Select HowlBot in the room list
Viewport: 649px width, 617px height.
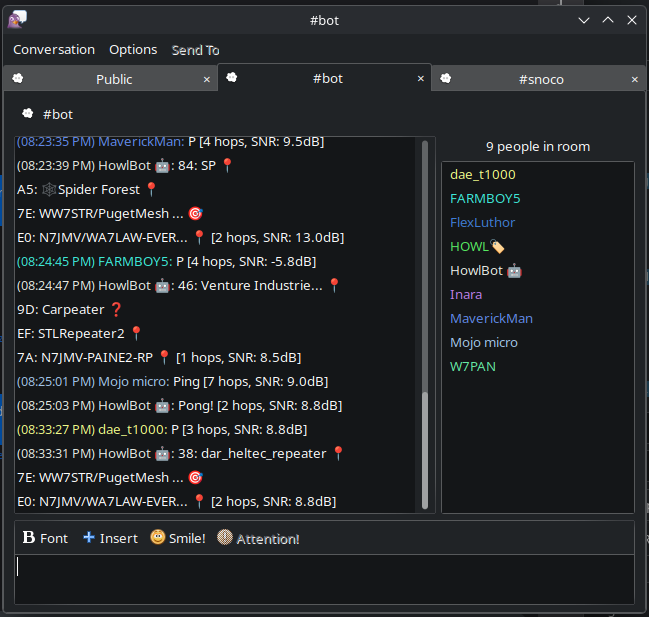pyautogui.click(x=486, y=271)
